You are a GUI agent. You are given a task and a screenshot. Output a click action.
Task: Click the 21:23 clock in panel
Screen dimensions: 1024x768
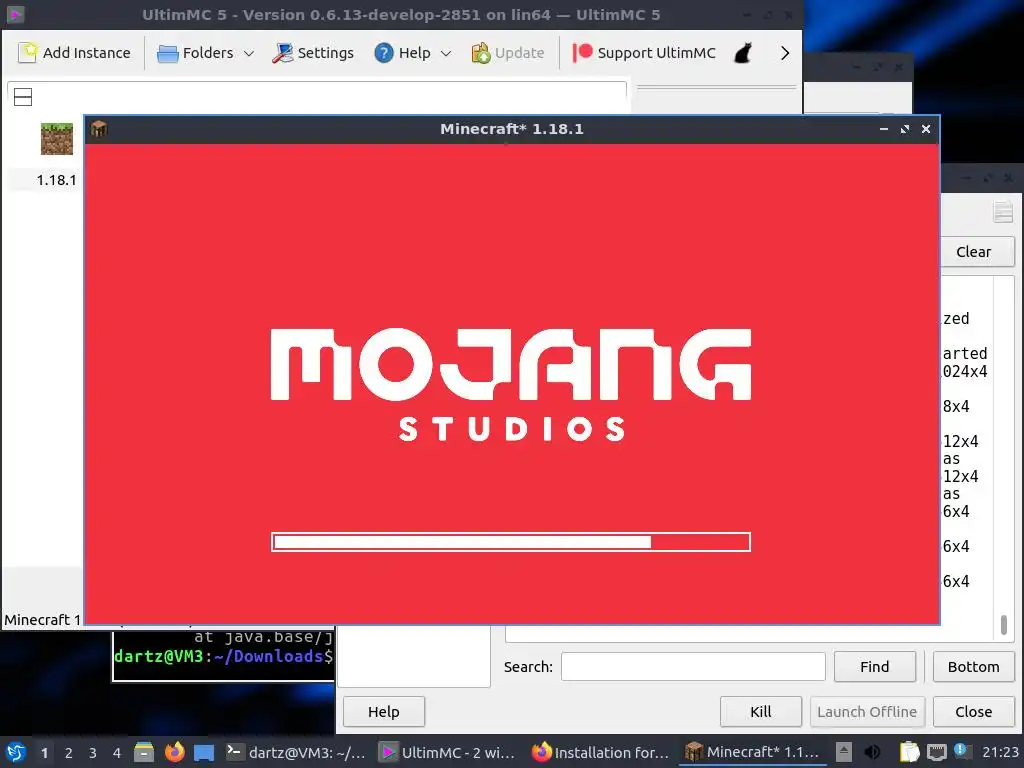(1000, 752)
